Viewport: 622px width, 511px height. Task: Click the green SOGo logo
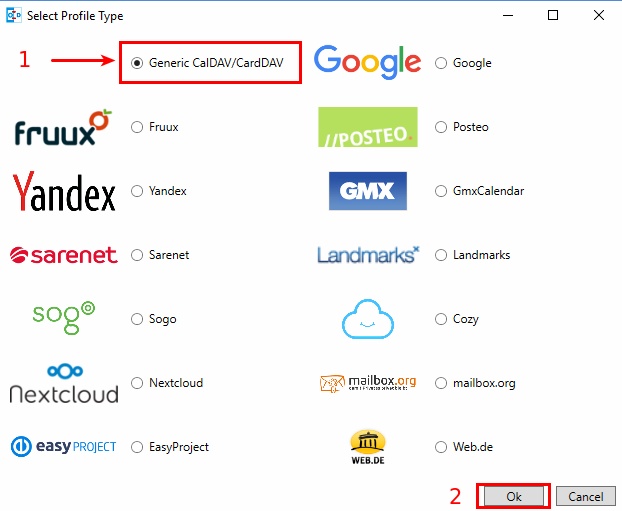point(63,318)
